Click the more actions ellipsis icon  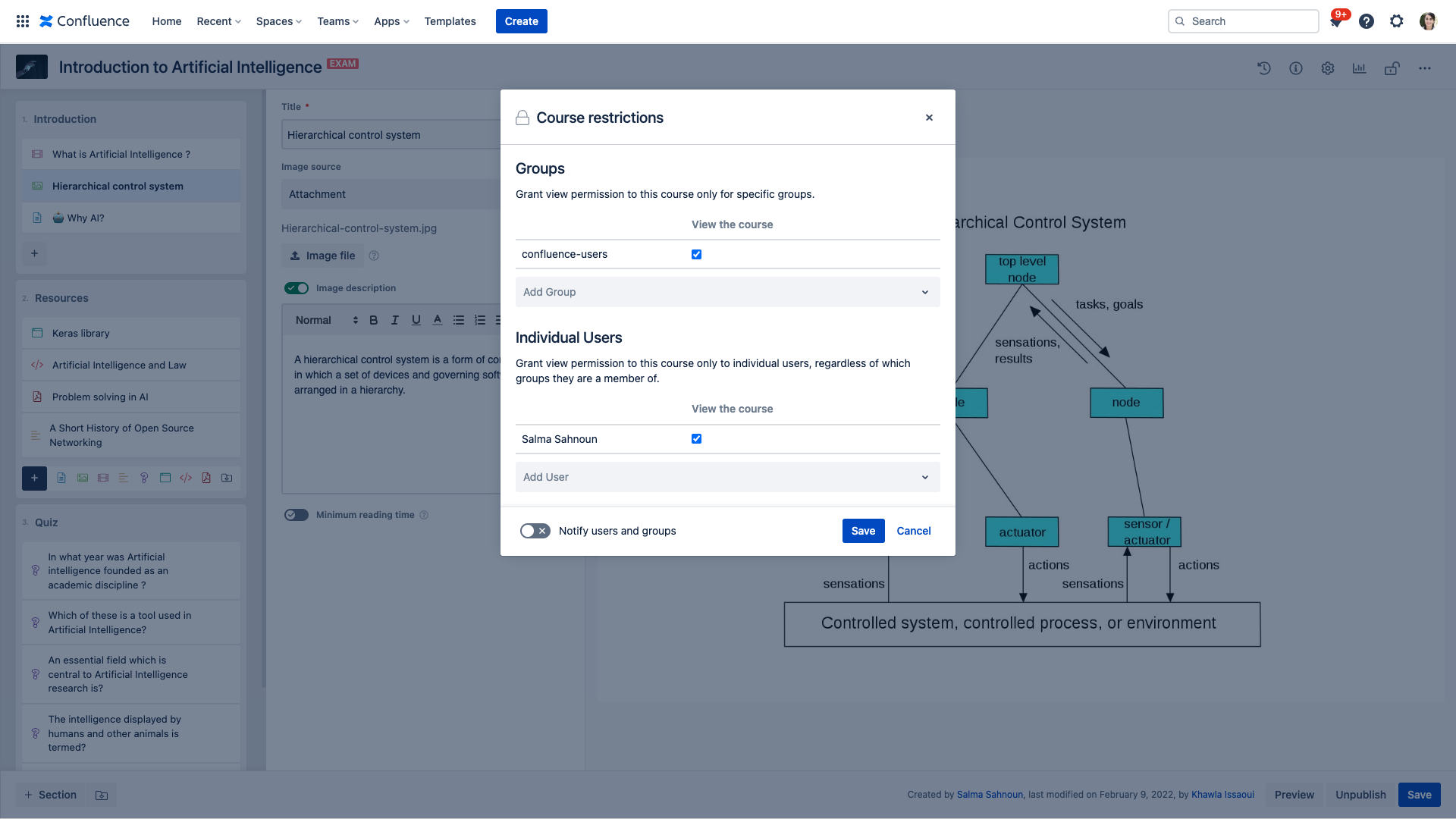pyautogui.click(x=1425, y=68)
